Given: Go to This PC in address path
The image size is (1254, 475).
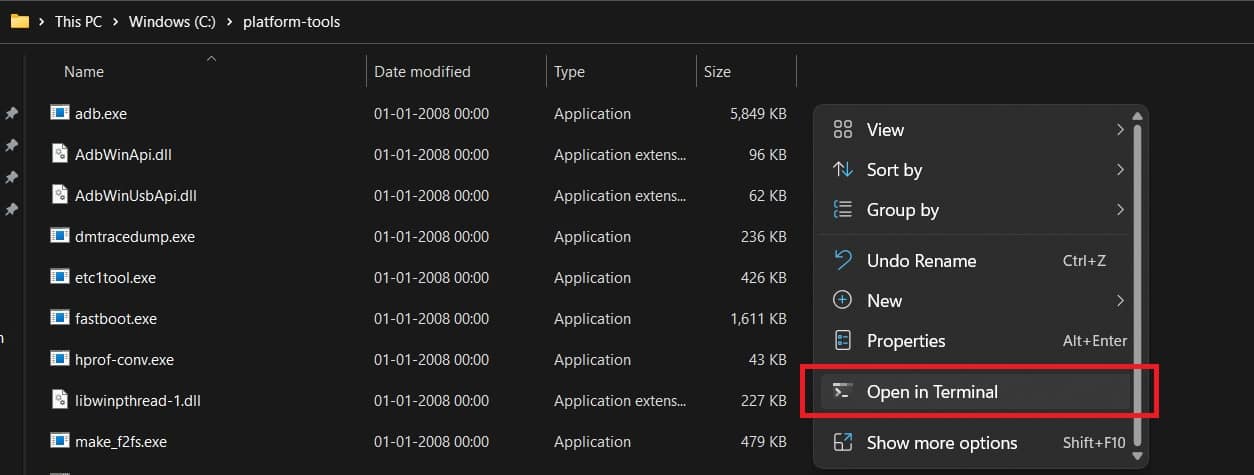Looking at the screenshot, I should [78, 21].
